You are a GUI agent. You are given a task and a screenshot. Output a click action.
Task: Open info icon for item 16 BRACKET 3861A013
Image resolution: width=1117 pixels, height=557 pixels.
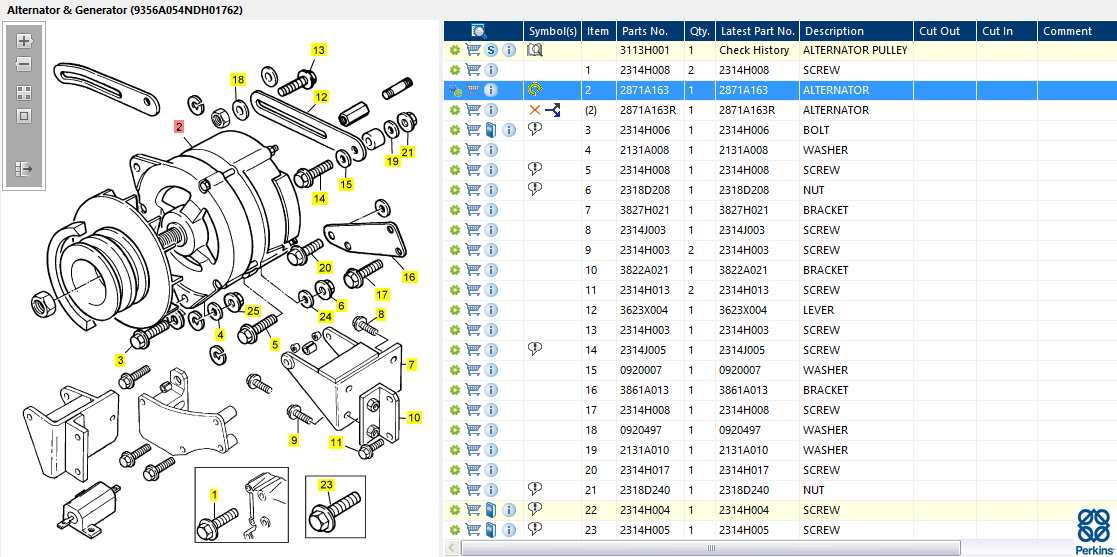click(x=491, y=390)
